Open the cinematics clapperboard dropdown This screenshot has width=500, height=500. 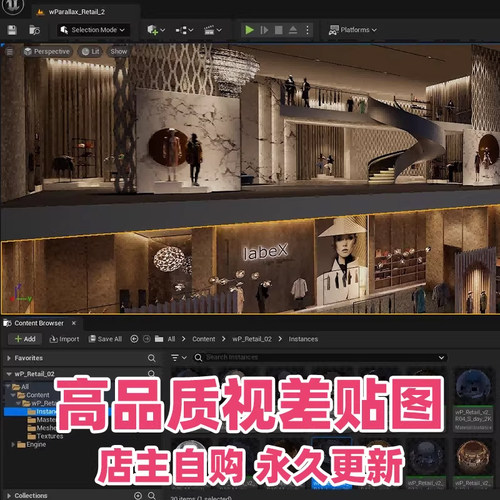[x=213, y=30]
